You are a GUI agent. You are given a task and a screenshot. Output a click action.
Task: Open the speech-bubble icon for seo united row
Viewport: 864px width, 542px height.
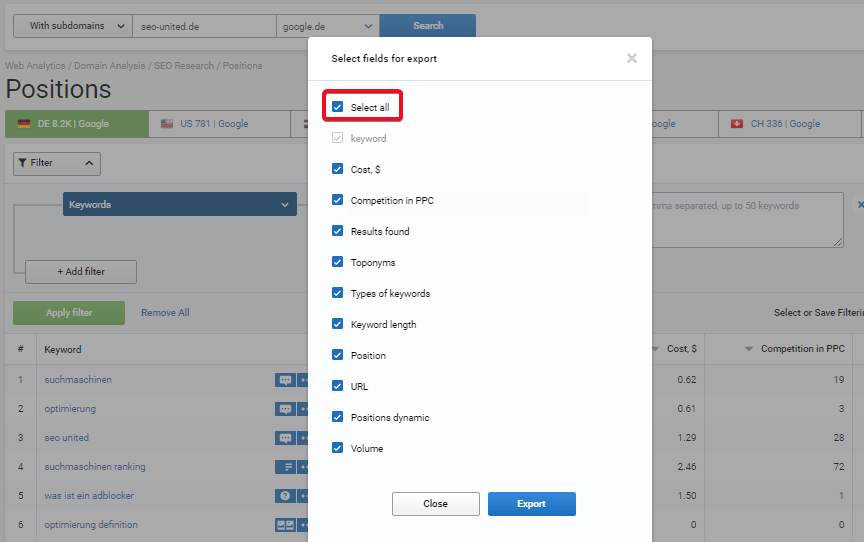[x=285, y=438]
